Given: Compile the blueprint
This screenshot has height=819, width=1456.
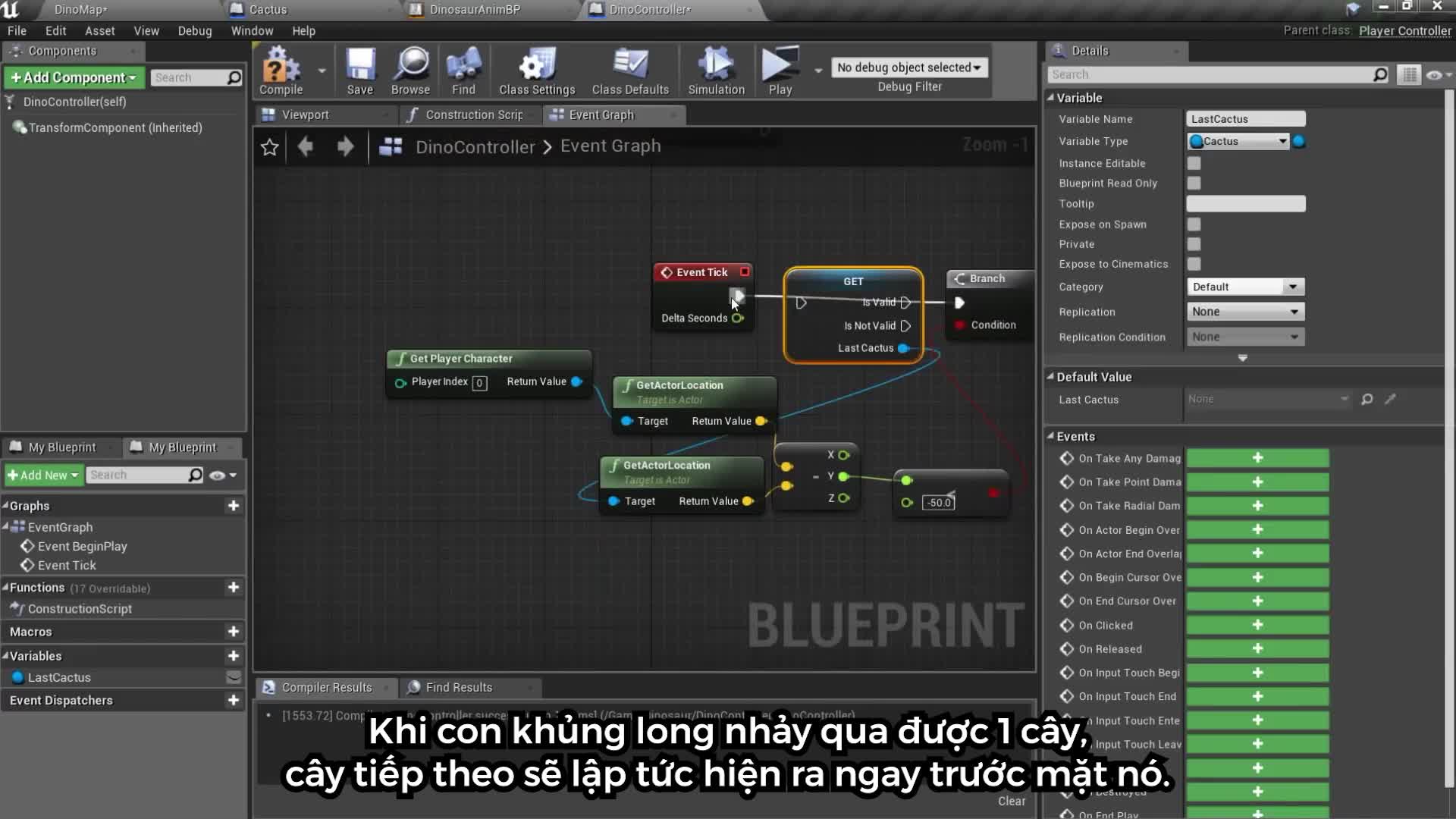Looking at the screenshot, I should point(281,71).
